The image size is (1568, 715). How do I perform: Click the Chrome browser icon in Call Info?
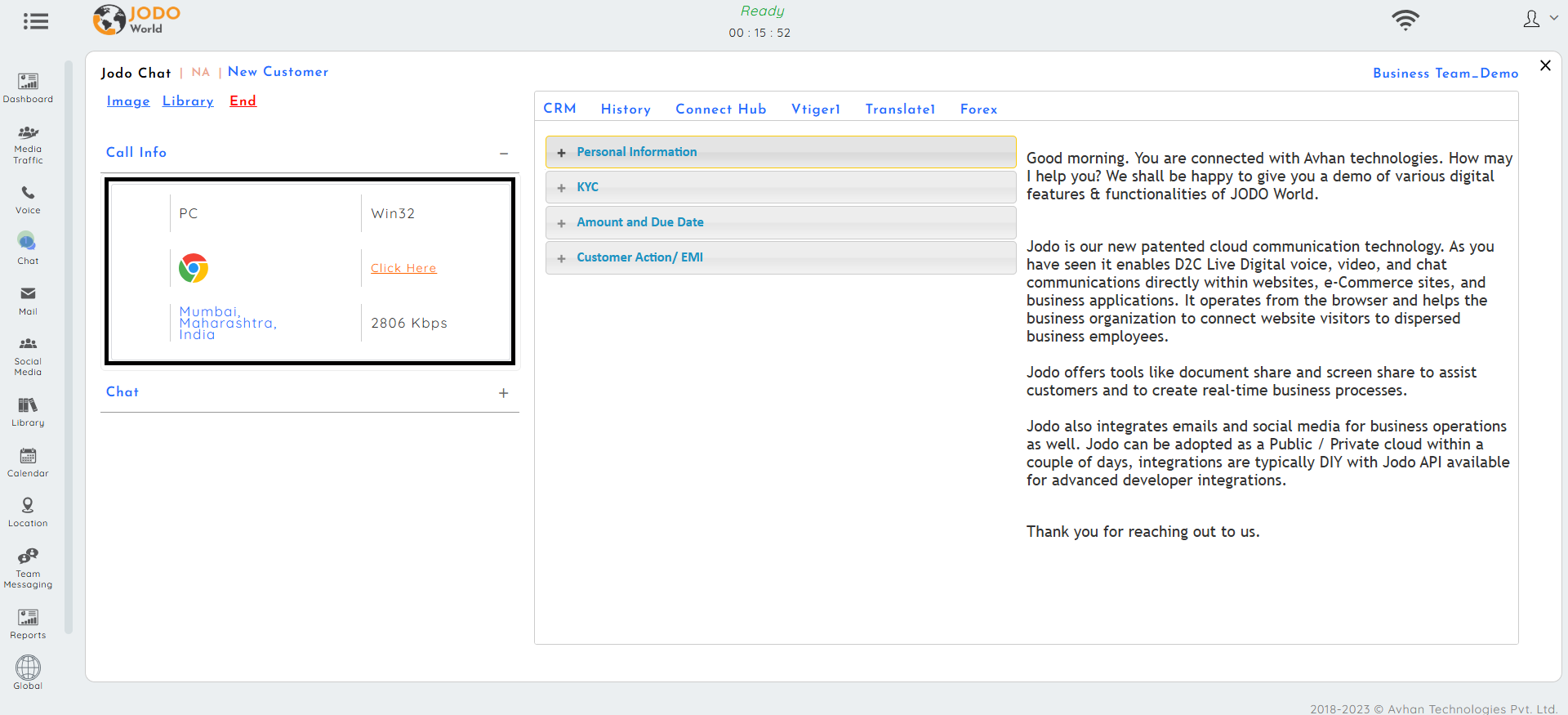click(x=194, y=268)
